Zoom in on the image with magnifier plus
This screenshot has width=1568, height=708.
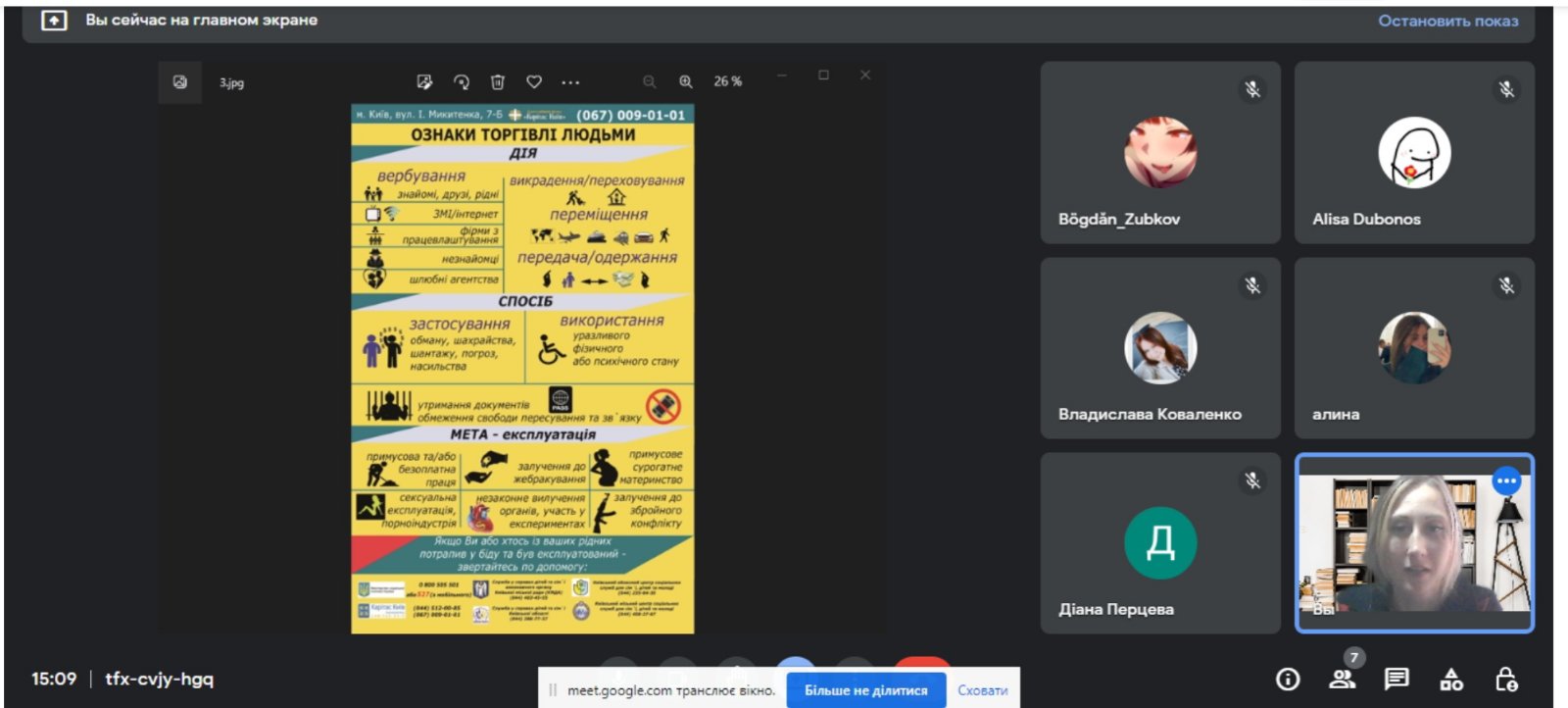[686, 82]
